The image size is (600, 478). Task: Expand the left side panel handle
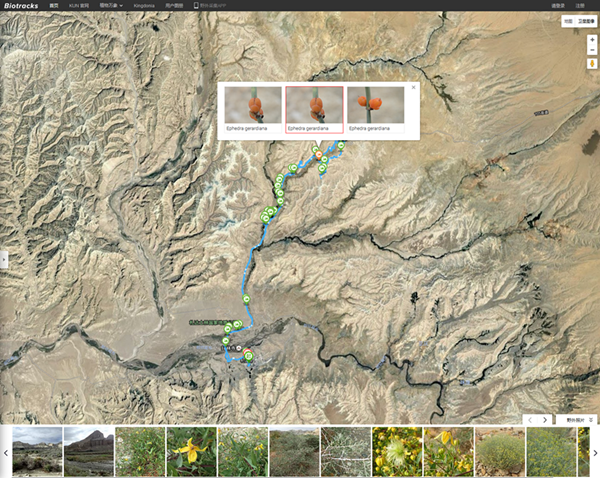[x=4, y=260]
